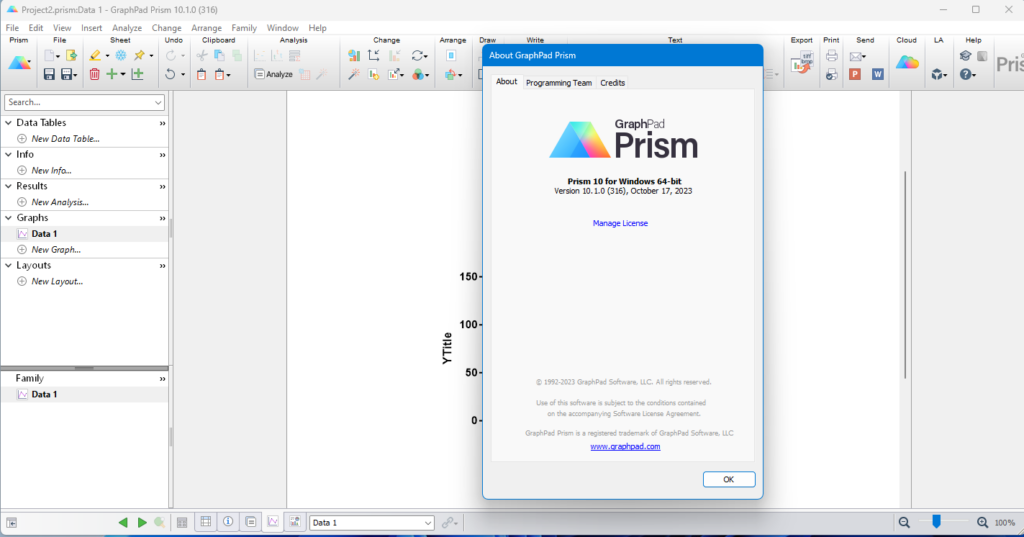Image resolution: width=1024 pixels, height=537 pixels.
Task: Open the www.graphpad.com link
Action: point(625,447)
